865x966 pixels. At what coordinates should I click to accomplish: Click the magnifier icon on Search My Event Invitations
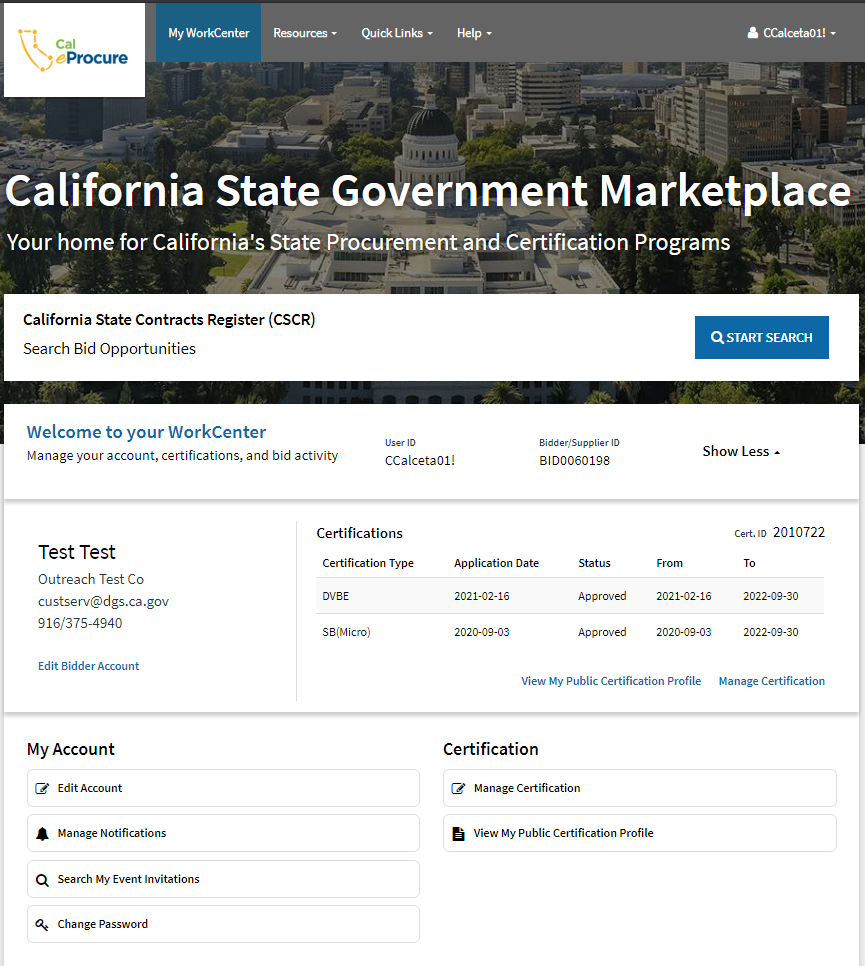coord(41,878)
